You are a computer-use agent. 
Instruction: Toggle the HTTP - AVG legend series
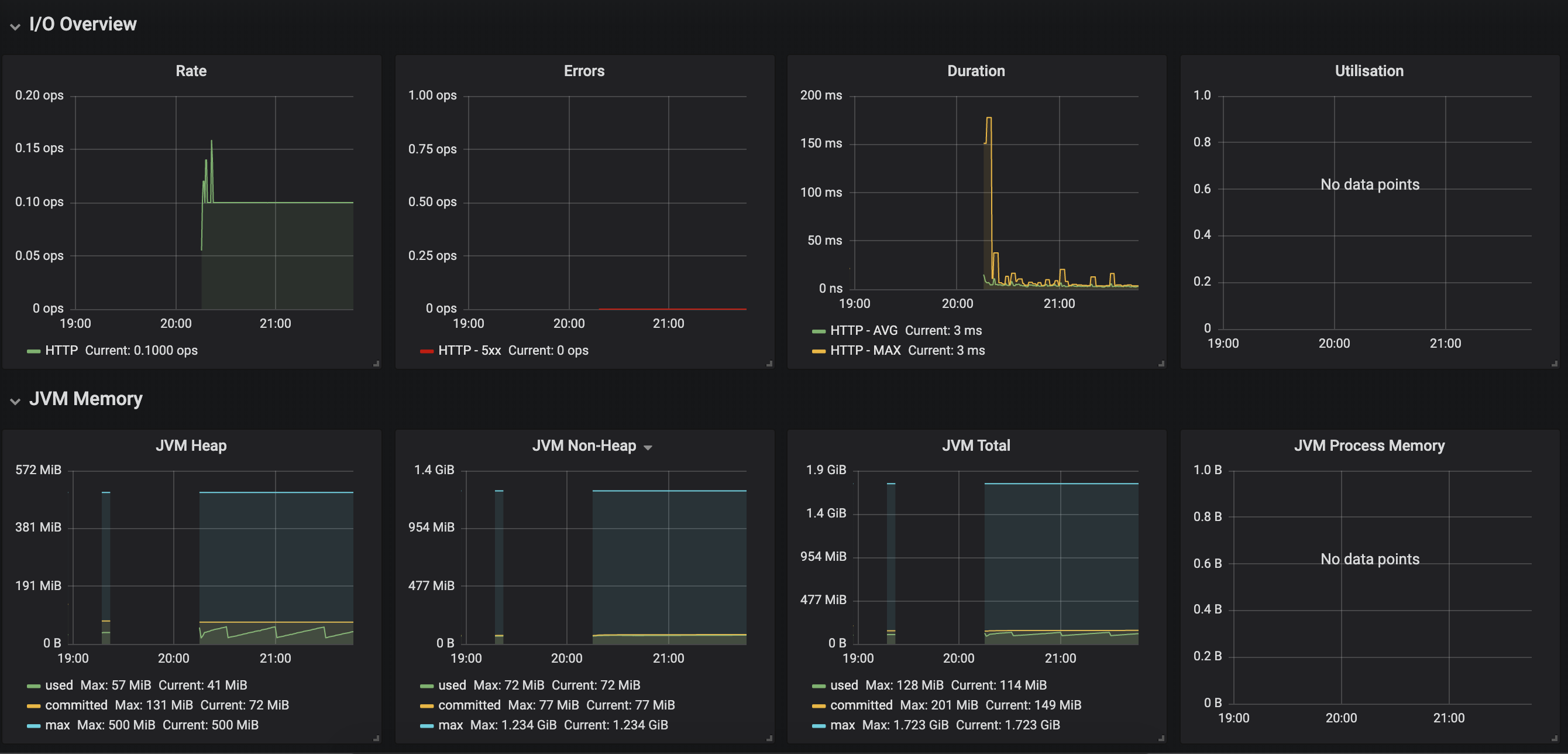[x=863, y=330]
